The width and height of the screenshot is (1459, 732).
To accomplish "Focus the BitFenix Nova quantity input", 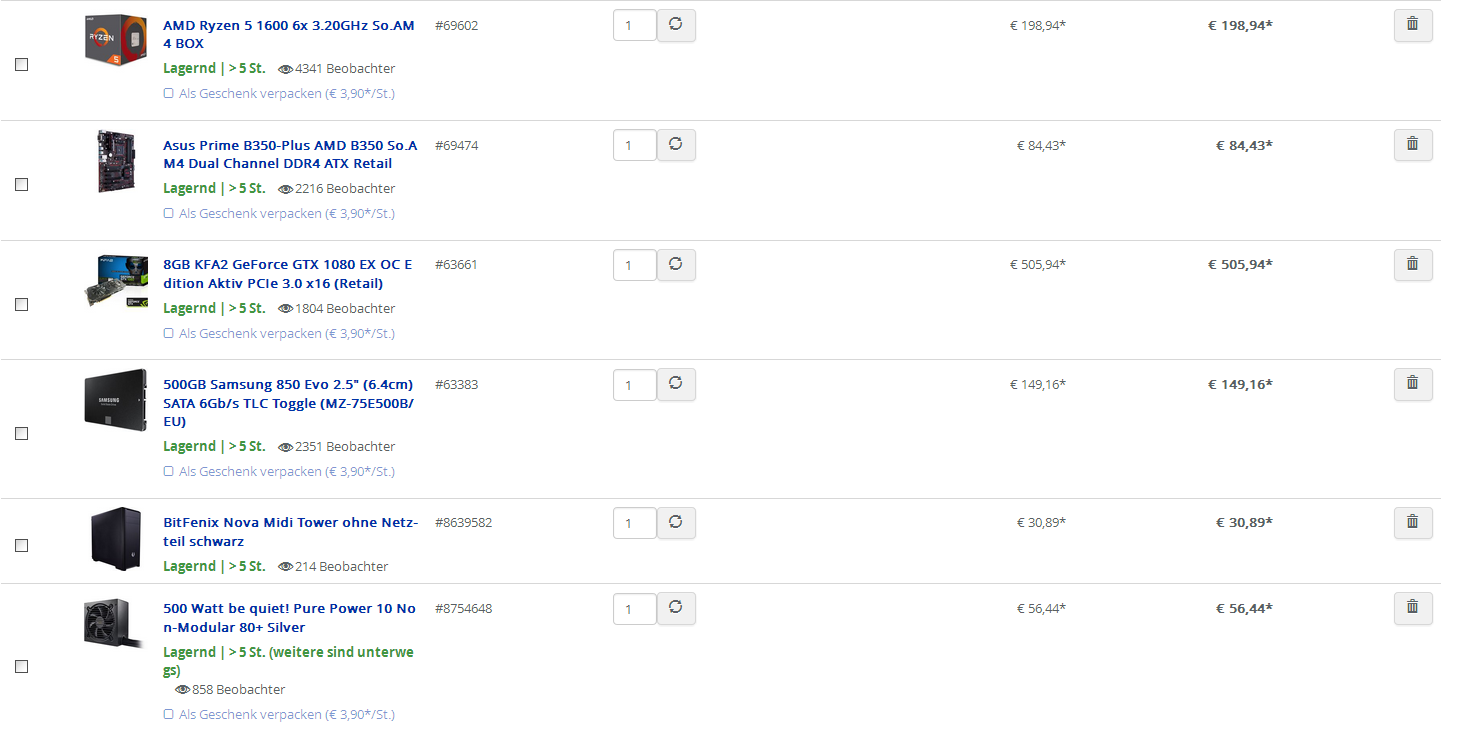I will point(634,523).
